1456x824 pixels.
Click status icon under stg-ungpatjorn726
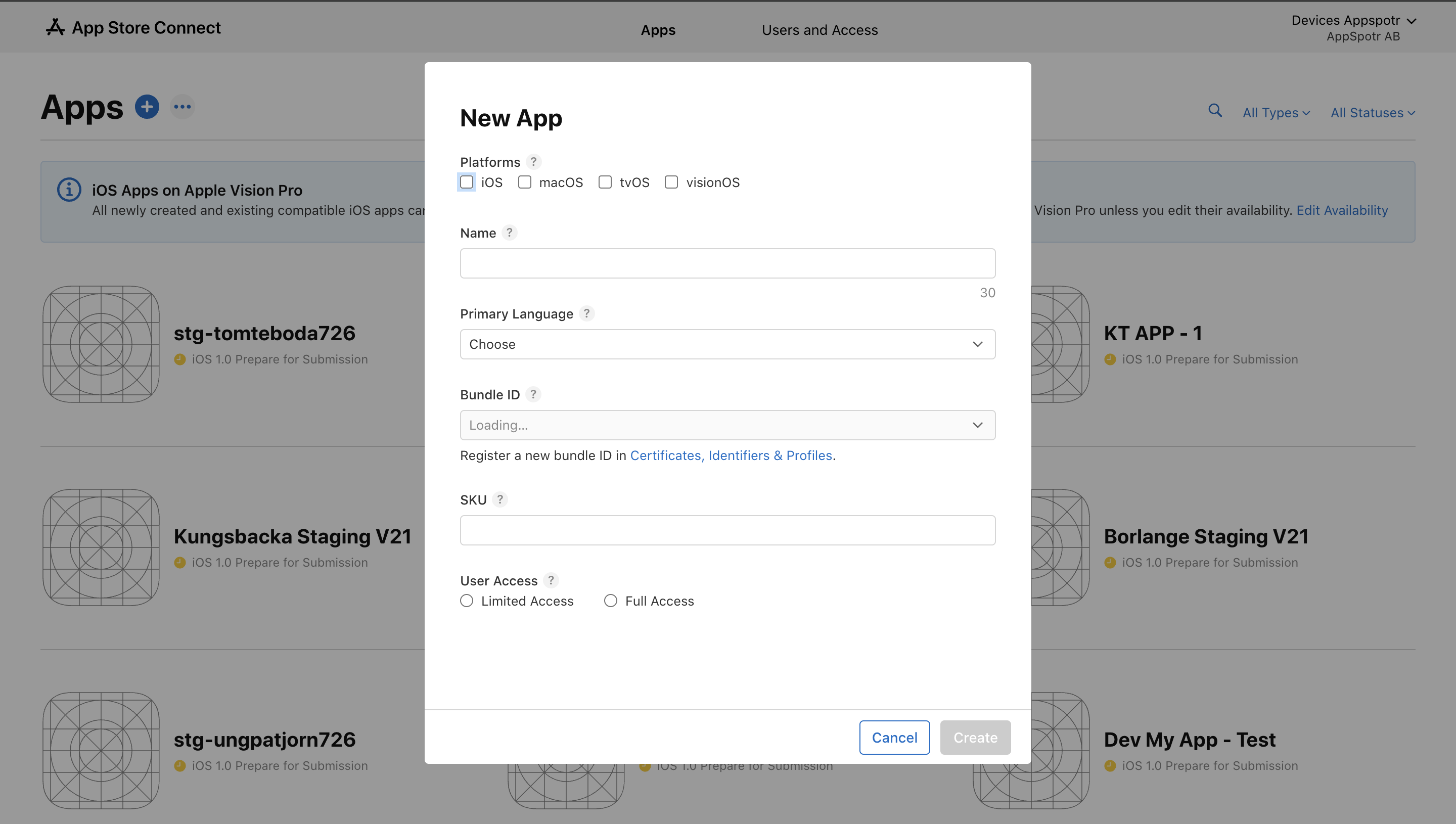[x=180, y=766]
